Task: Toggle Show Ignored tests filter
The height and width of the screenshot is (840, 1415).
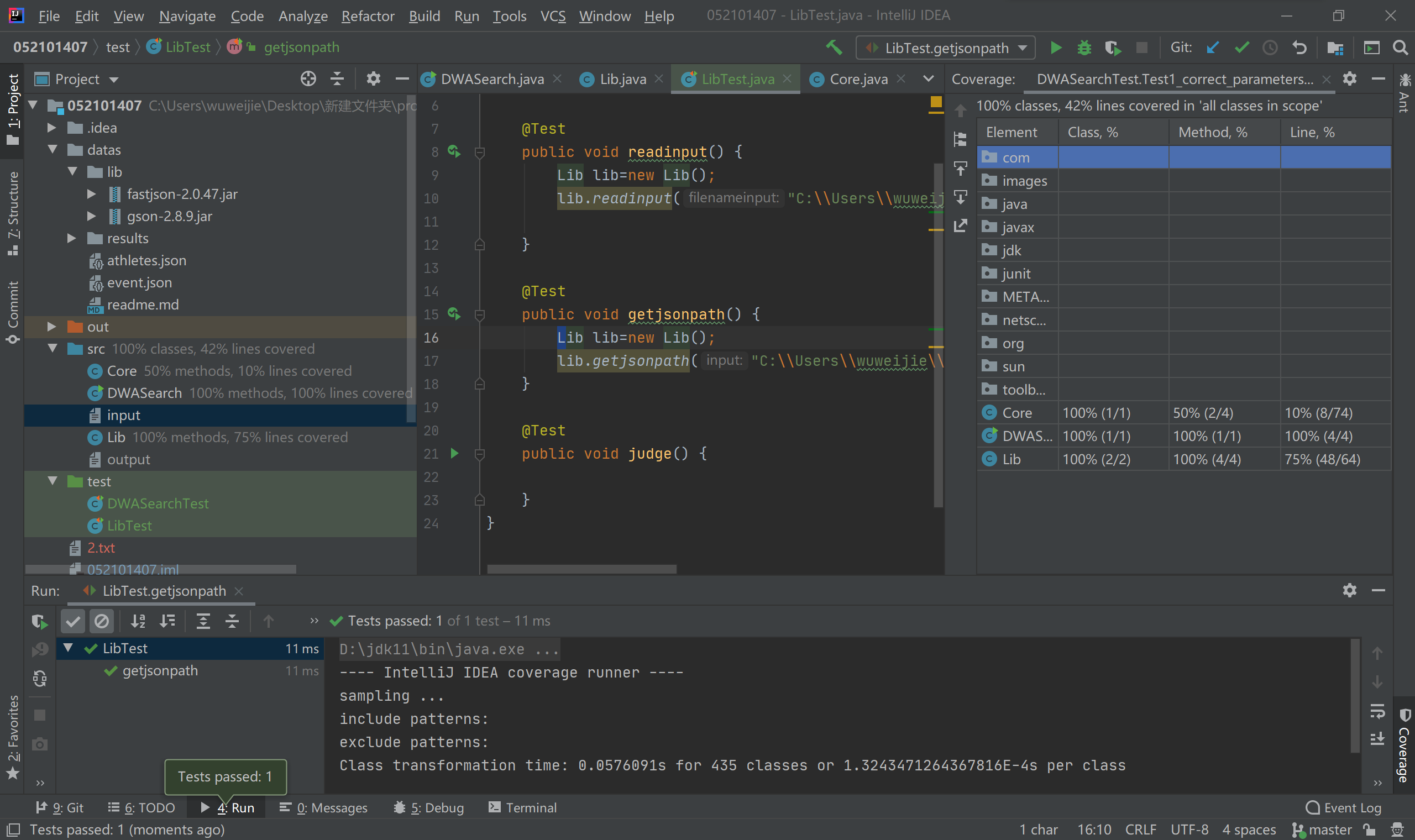Action: pyautogui.click(x=102, y=622)
